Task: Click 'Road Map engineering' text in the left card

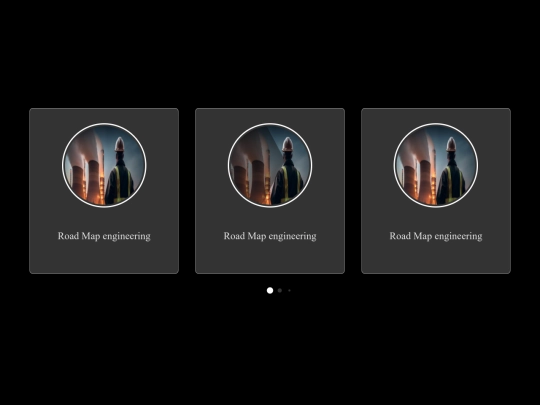Action: click(104, 236)
